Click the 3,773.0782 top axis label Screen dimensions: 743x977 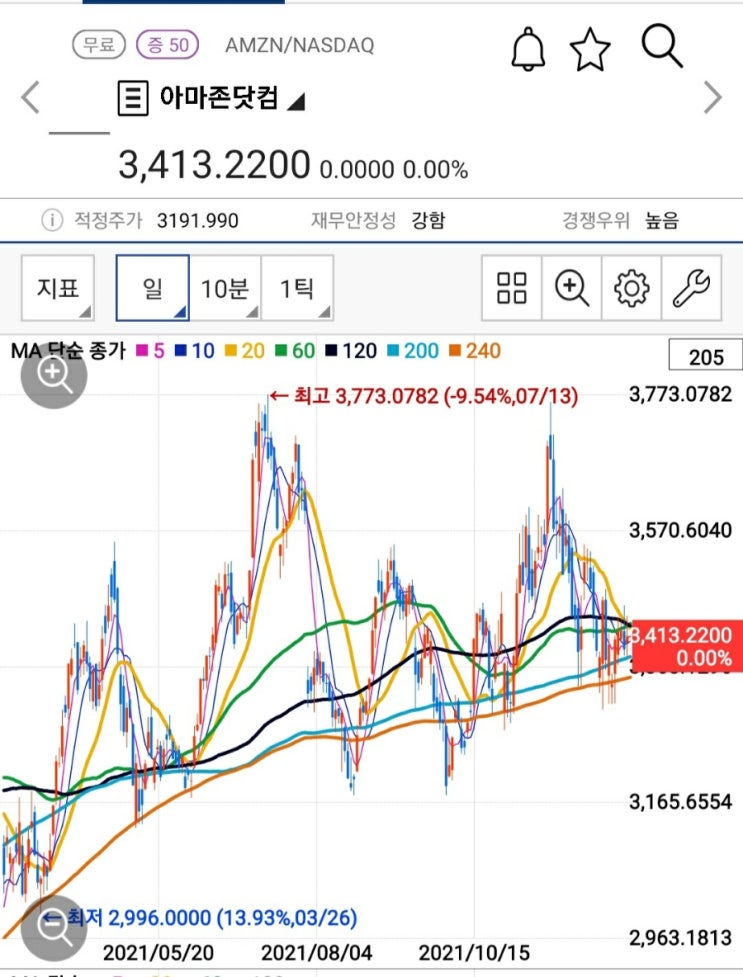681,394
